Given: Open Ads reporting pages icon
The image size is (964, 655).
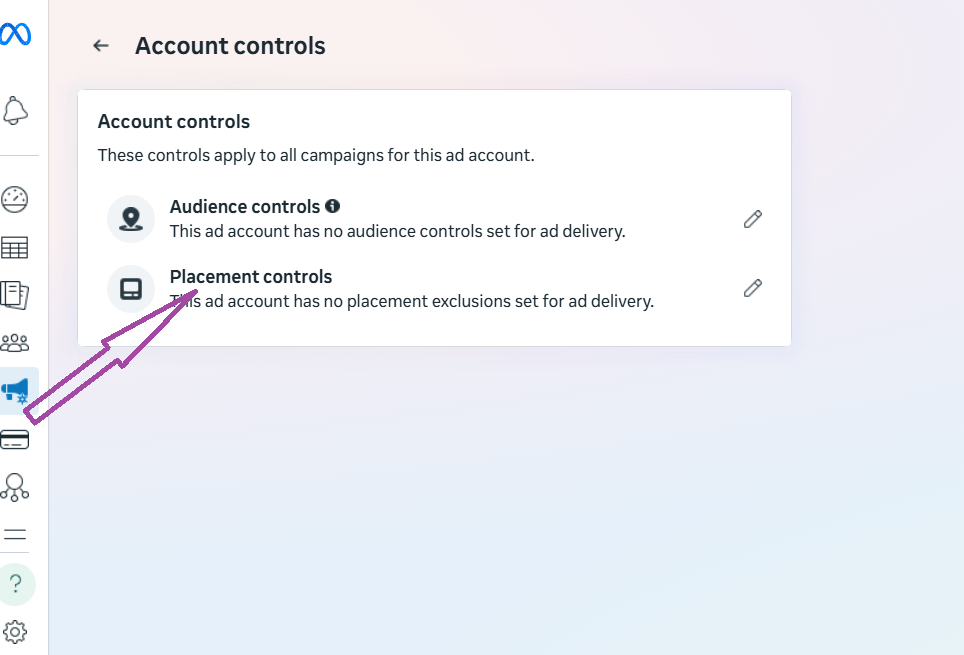Looking at the screenshot, I should pyautogui.click(x=14, y=295).
